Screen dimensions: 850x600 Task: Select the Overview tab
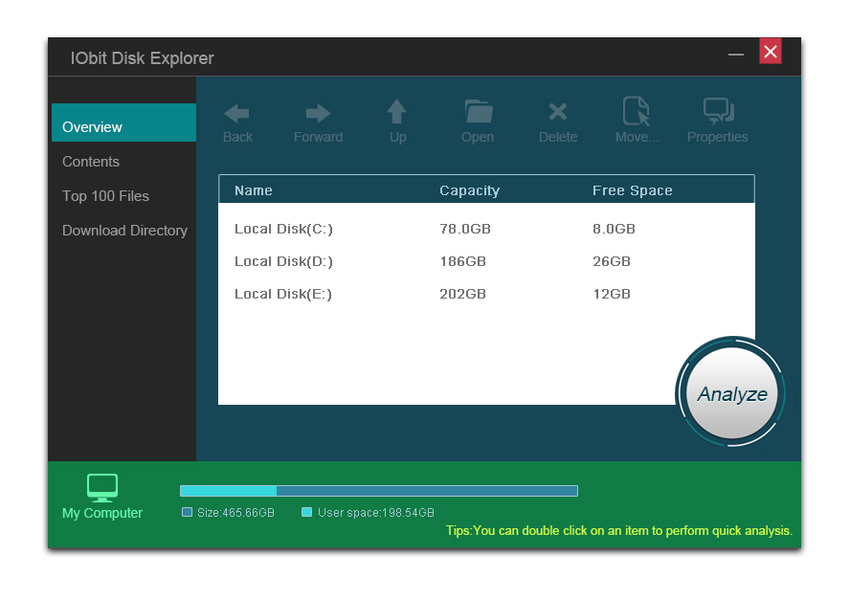point(124,122)
